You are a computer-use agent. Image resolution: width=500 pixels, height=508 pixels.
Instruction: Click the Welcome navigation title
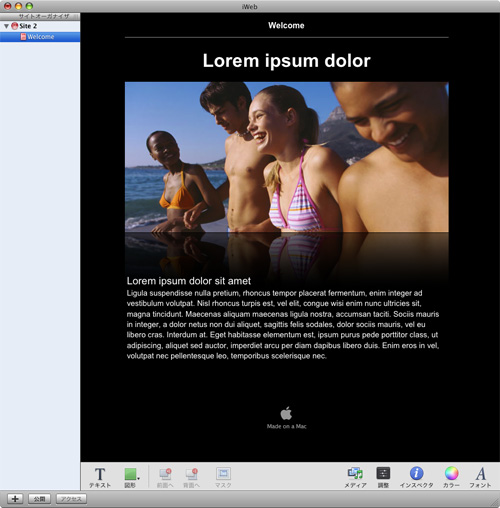286,25
